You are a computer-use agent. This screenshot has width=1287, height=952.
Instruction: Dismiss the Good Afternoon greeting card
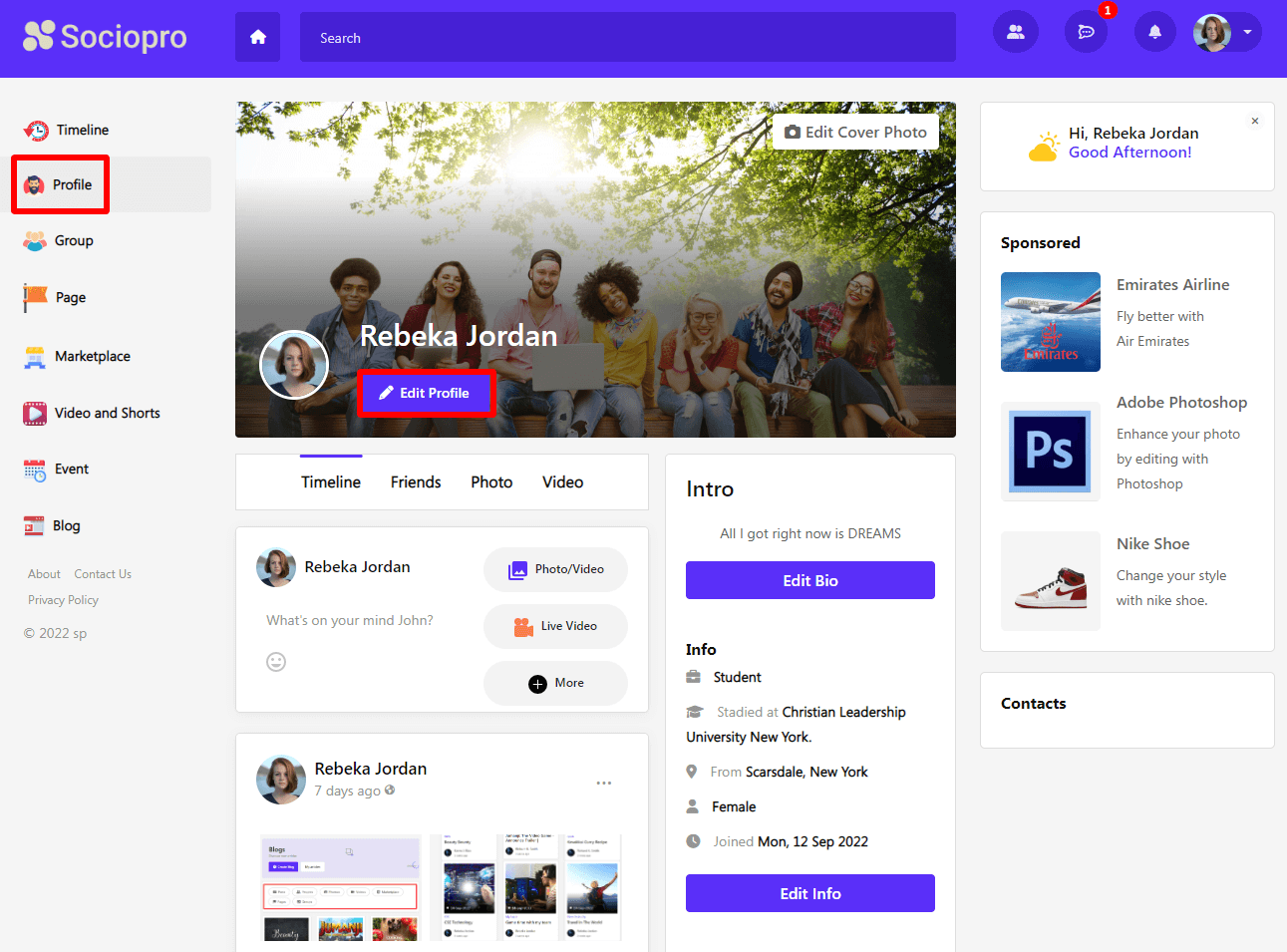(1254, 122)
